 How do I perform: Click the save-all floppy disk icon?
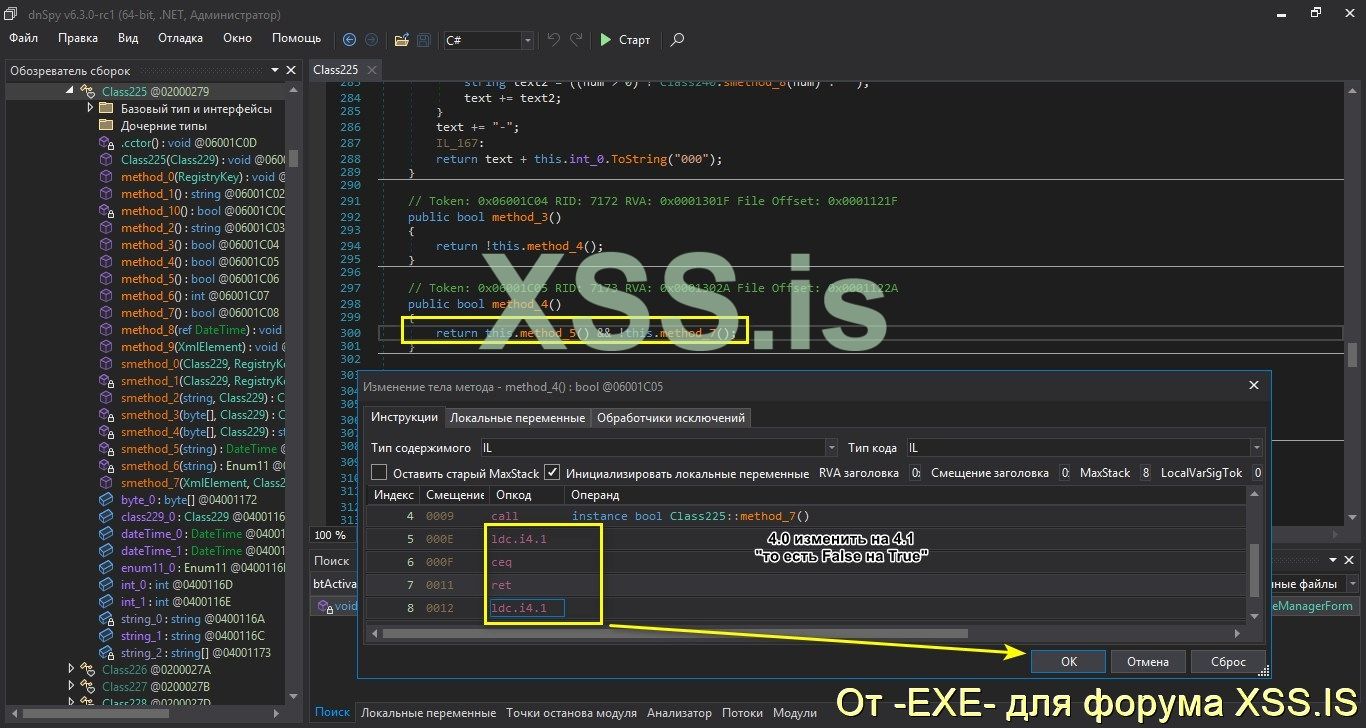point(423,40)
